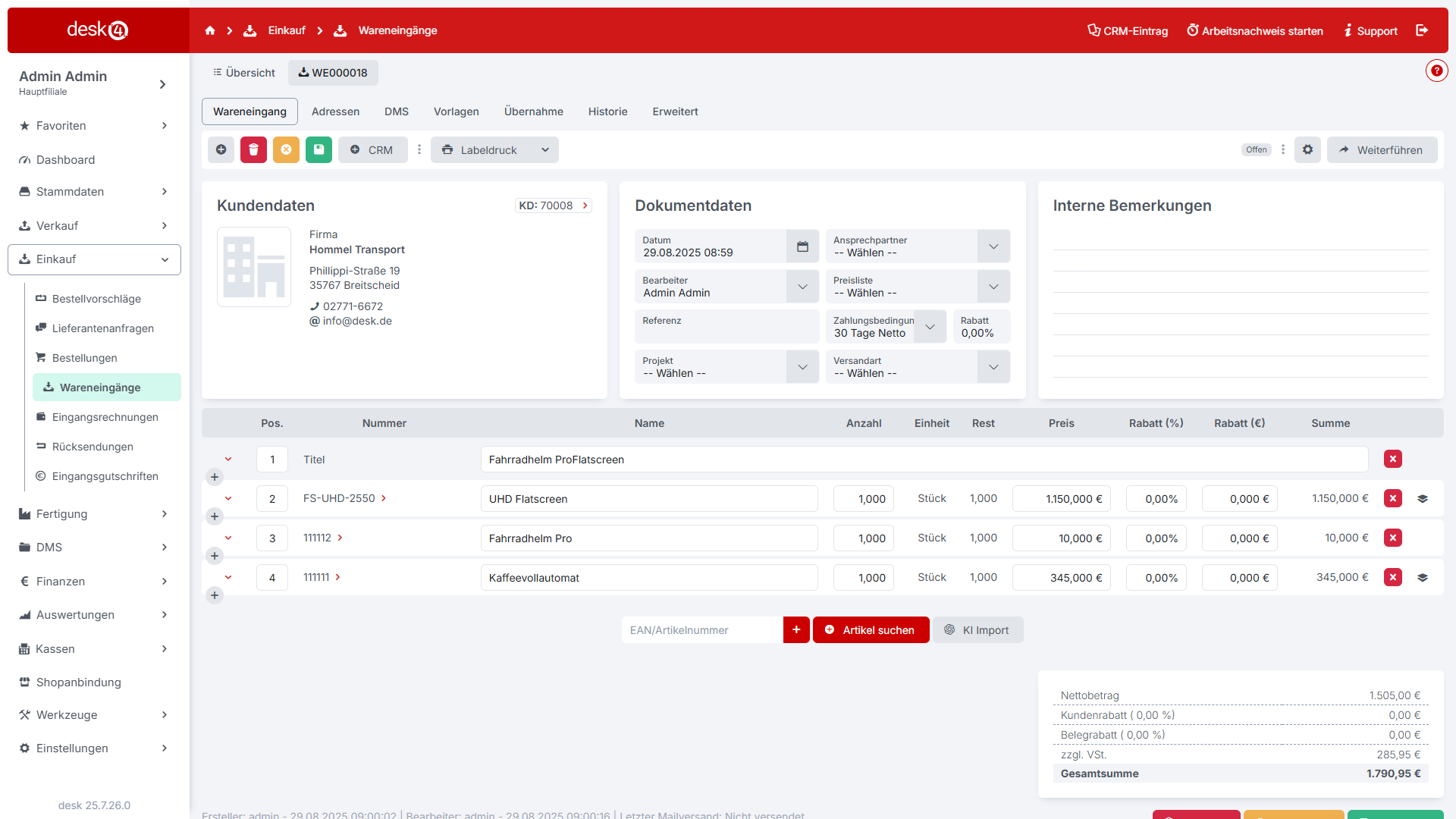The image size is (1456, 819).
Task: Click the Artikel suchen button
Action: [871, 630]
